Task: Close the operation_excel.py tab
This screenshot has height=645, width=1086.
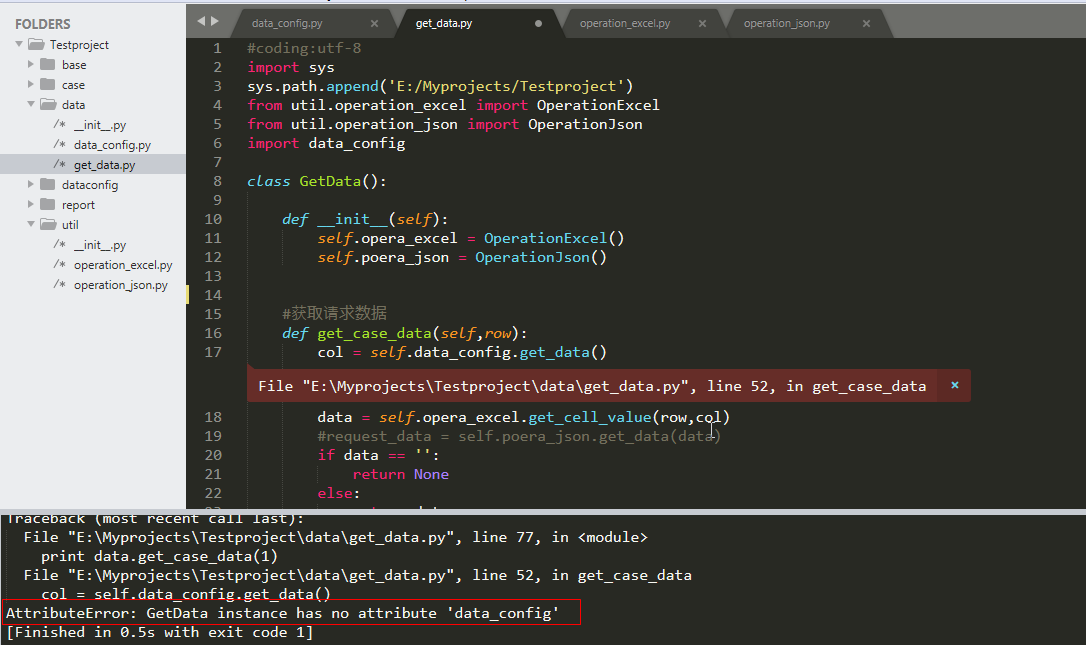Action: [x=702, y=23]
